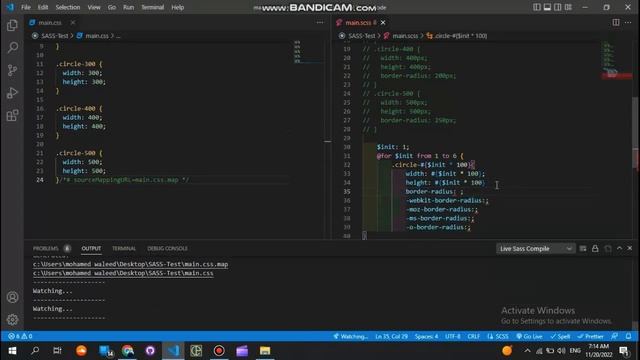The image size is (640, 360).
Task: Click the Prettier status item
Action: (591, 336)
